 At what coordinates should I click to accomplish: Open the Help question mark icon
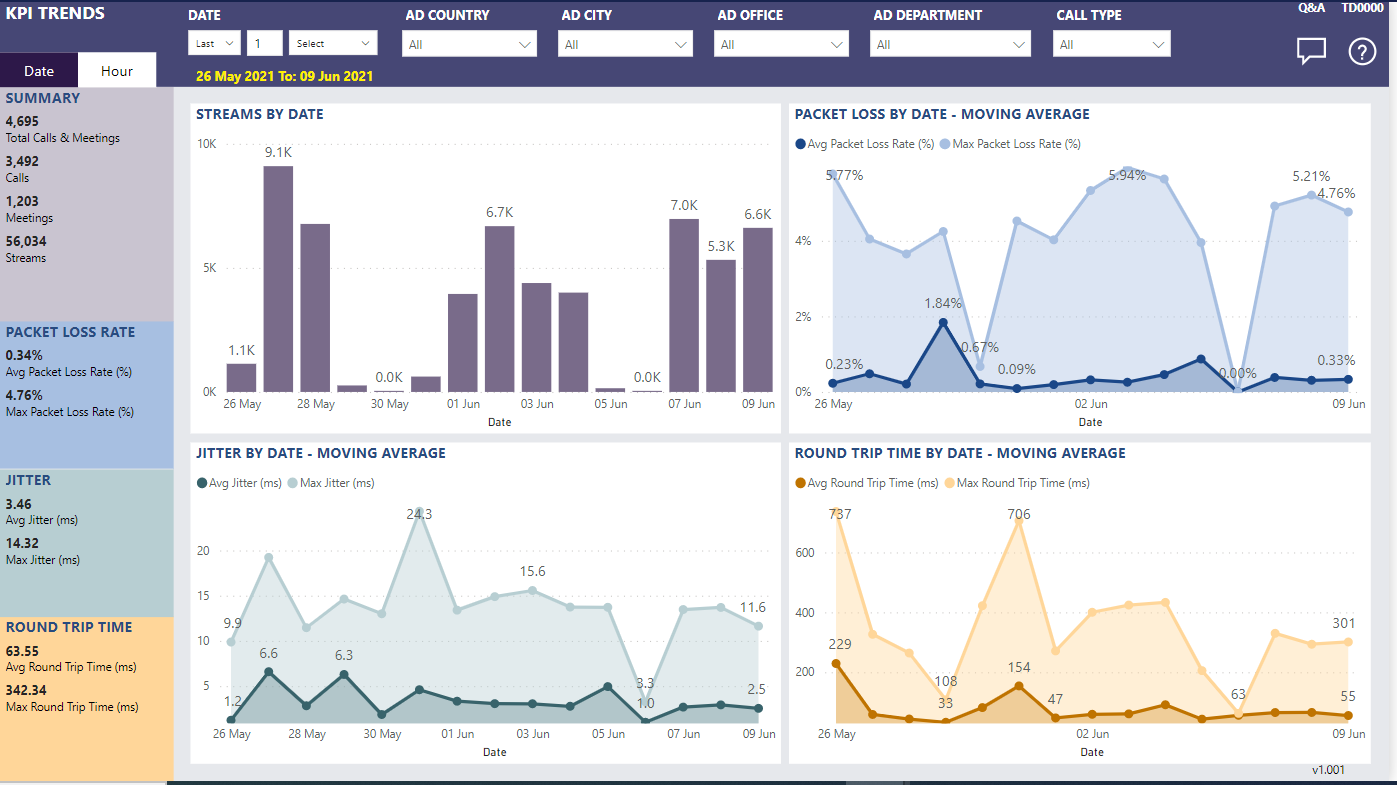1362,51
